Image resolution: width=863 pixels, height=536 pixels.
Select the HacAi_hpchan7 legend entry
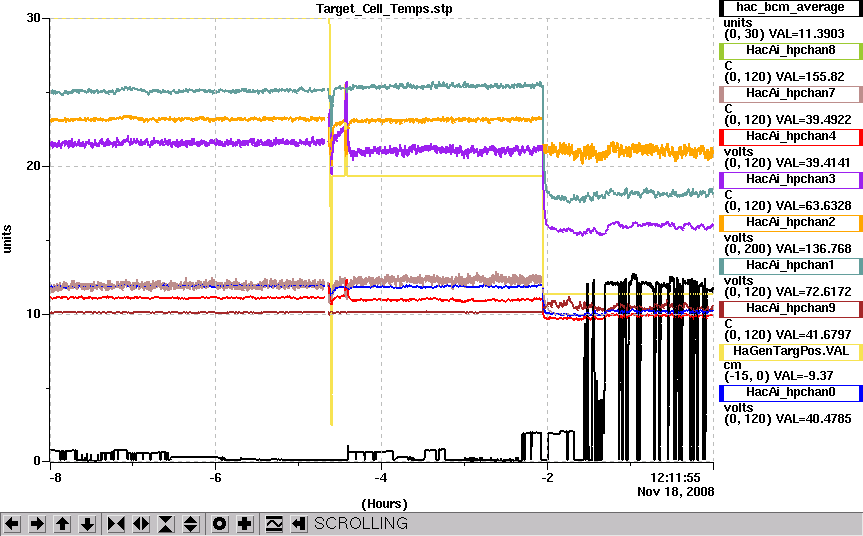(x=790, y=94)
